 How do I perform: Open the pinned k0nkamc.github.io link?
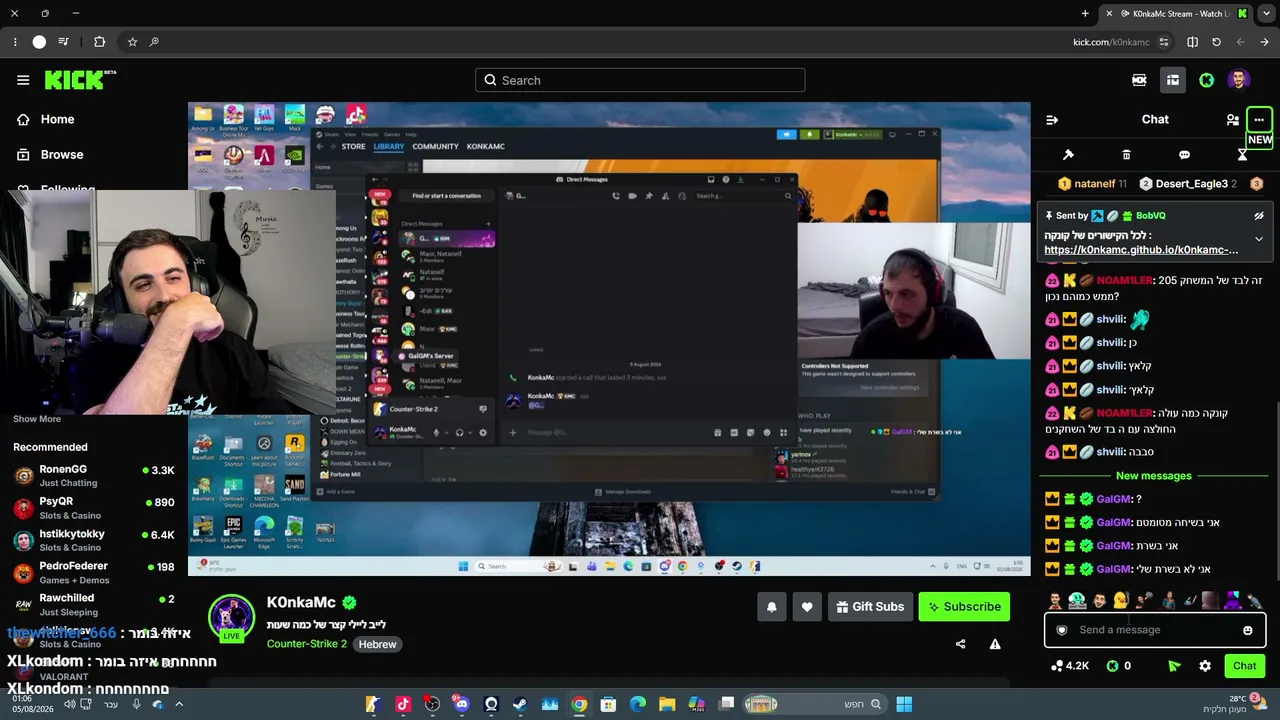point(1141,250)
